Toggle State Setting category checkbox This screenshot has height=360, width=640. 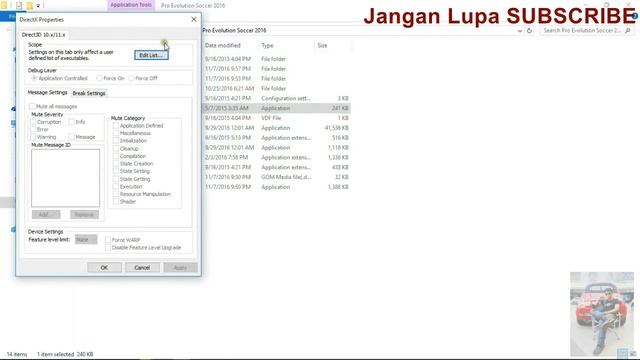(116, 171)
